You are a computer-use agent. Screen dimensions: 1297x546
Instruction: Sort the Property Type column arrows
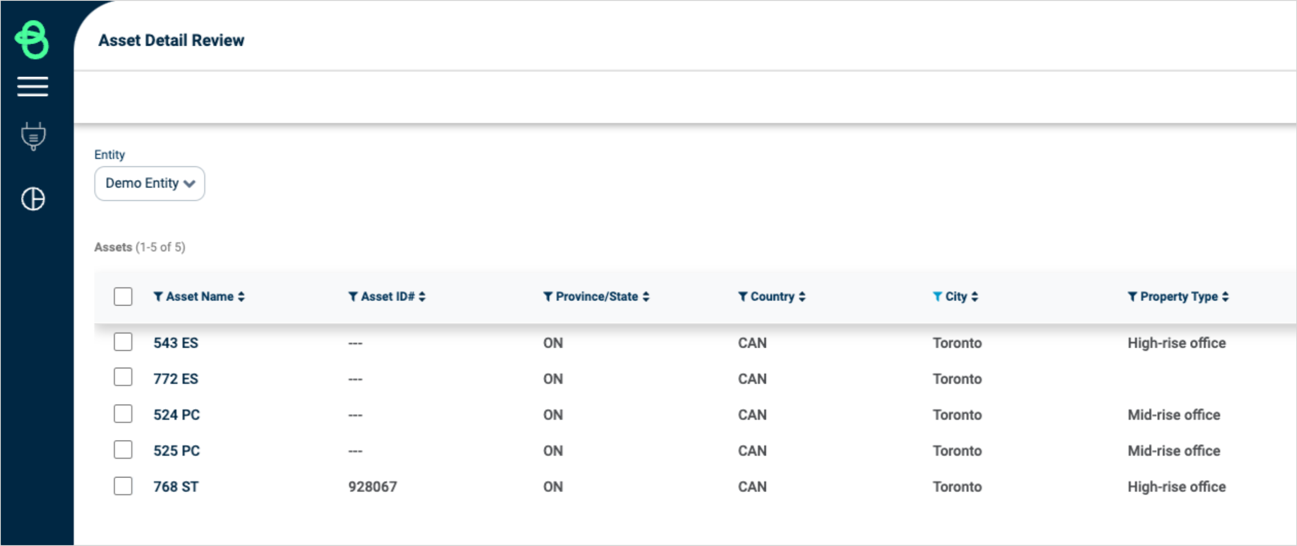1225,297
